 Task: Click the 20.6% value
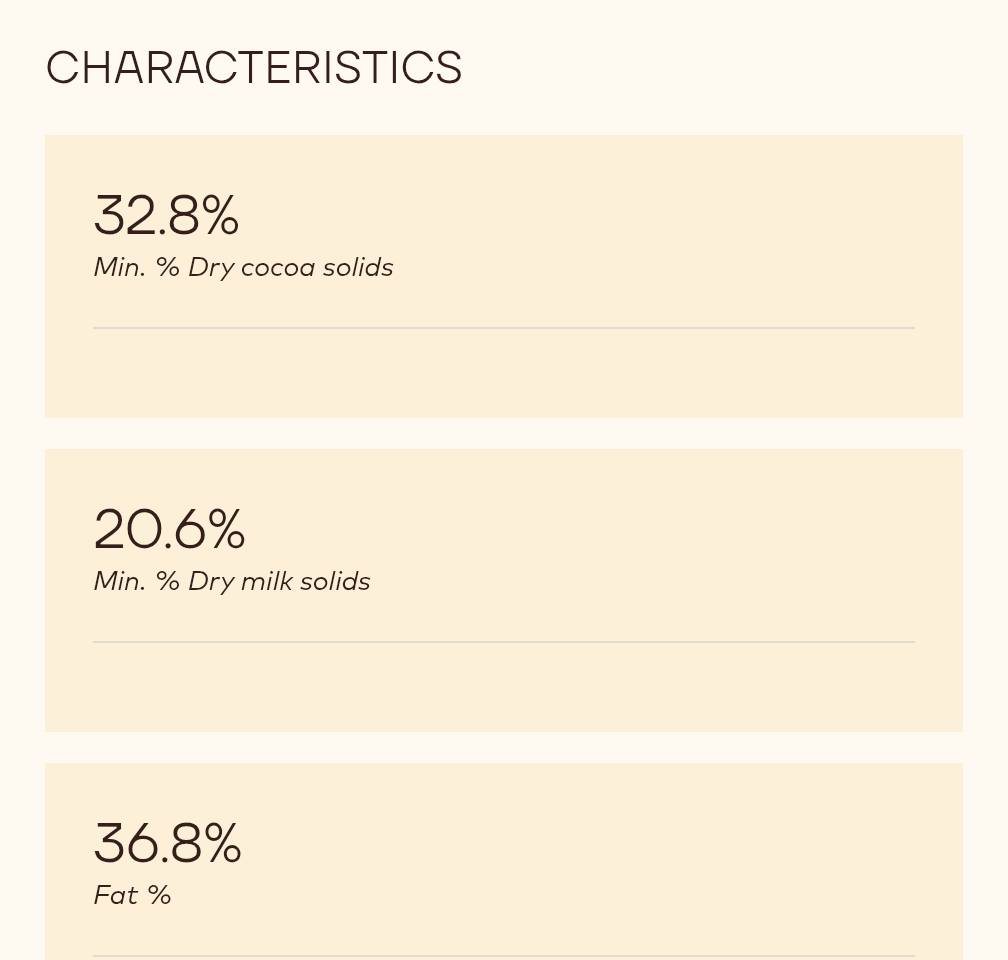coord(169,530)
